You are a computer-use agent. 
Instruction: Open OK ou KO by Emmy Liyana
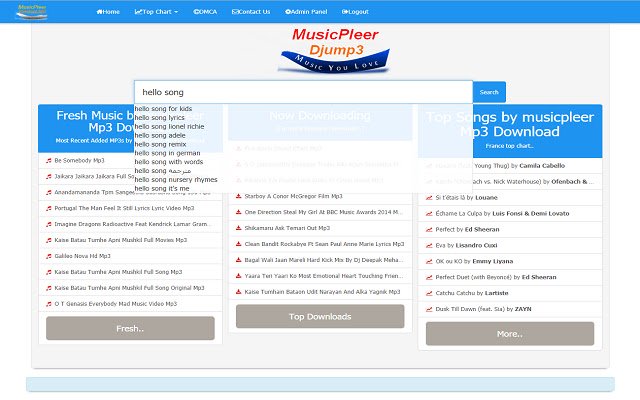pos(474,261)
